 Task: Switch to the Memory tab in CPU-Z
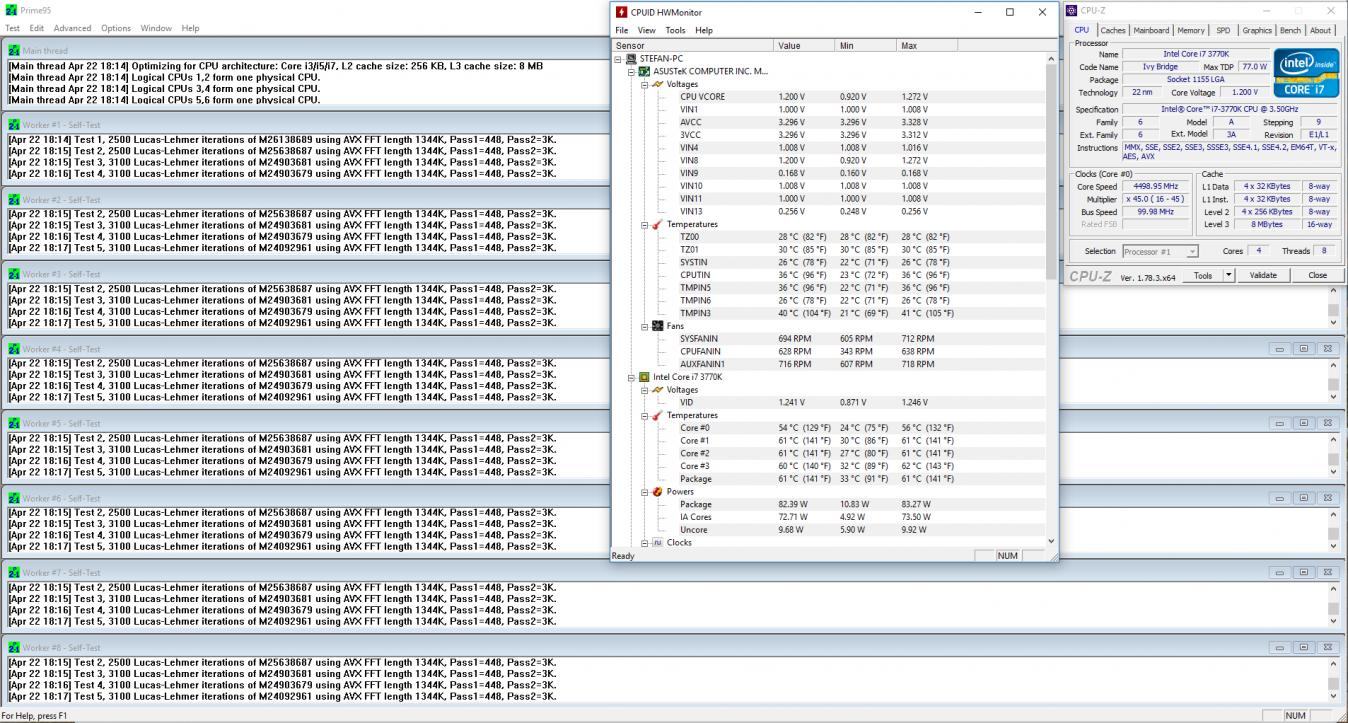point(1190,30)
